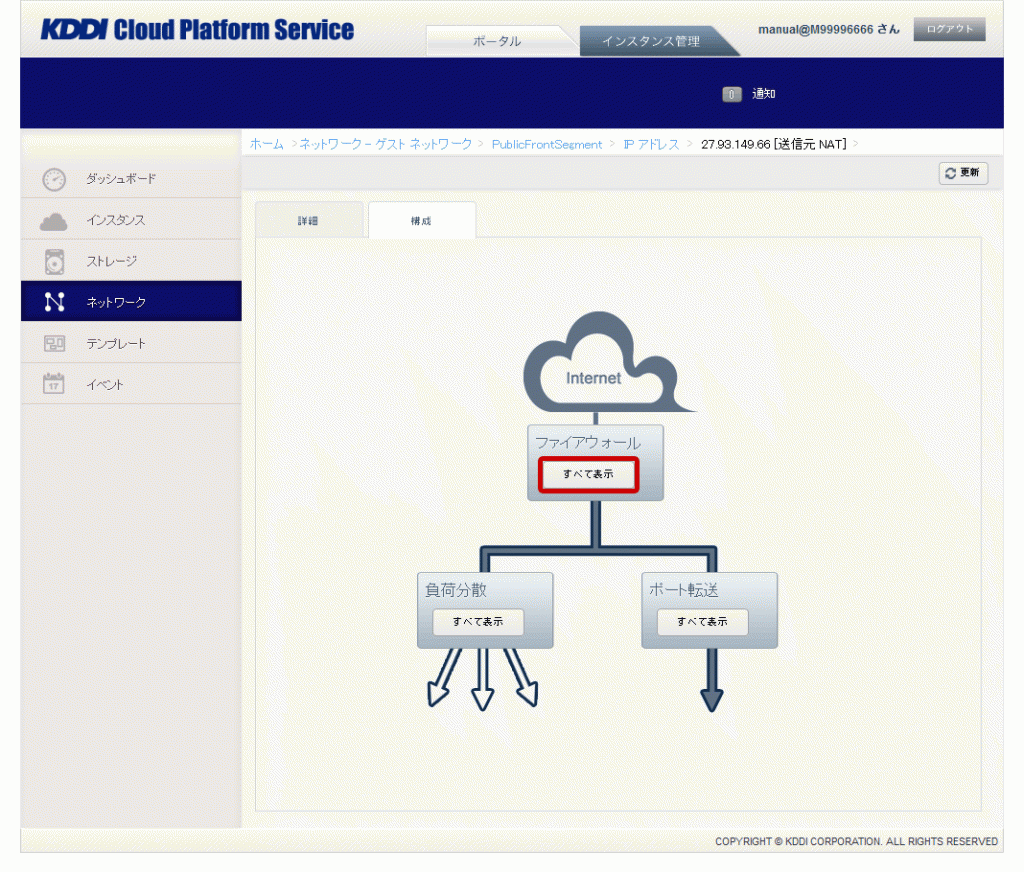Open ストレージ in the sidebar
The image size is (1024, 872).
coord(131,261)
